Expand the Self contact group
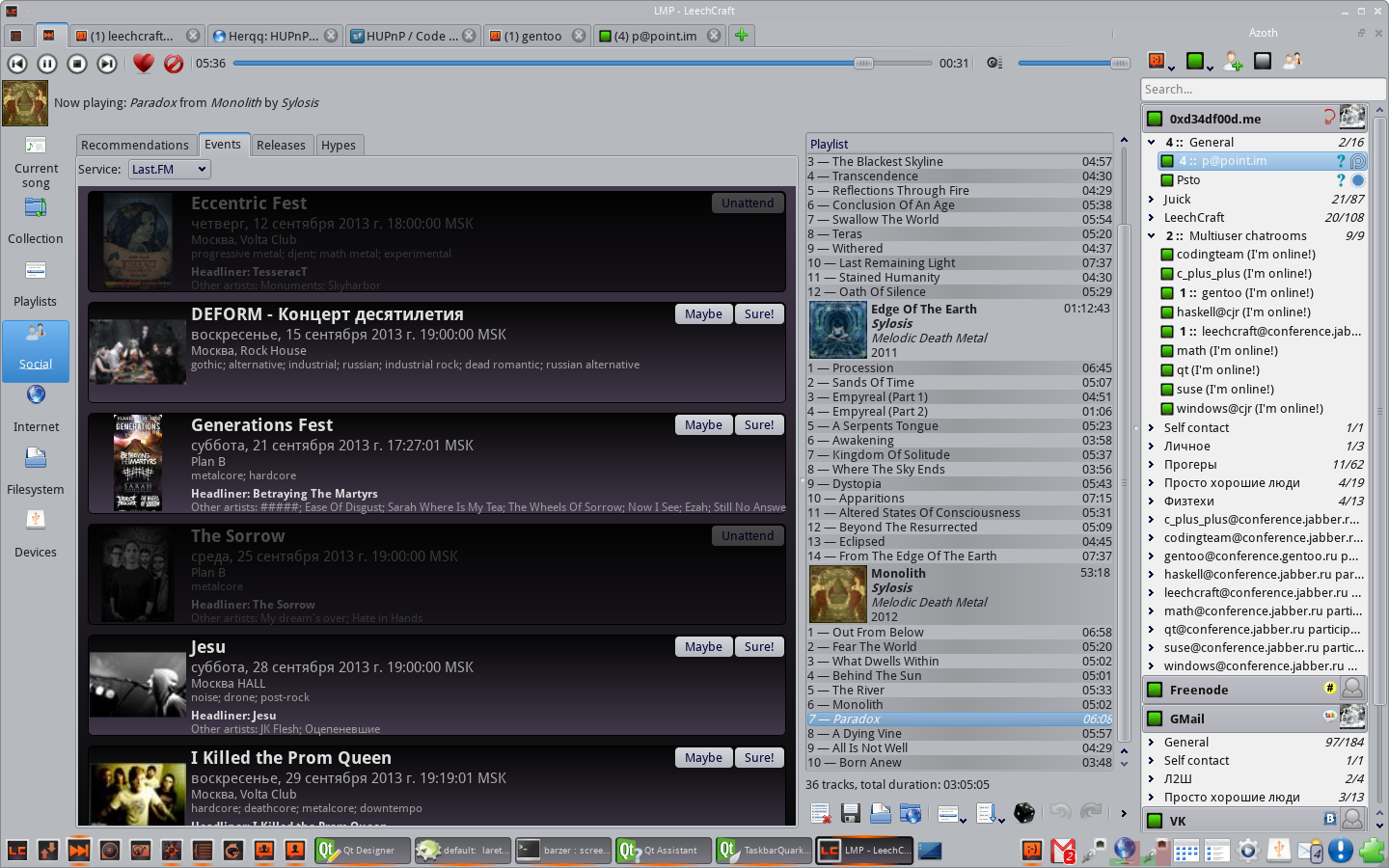Screen dimensions: 1389x868 point(1152,428)
